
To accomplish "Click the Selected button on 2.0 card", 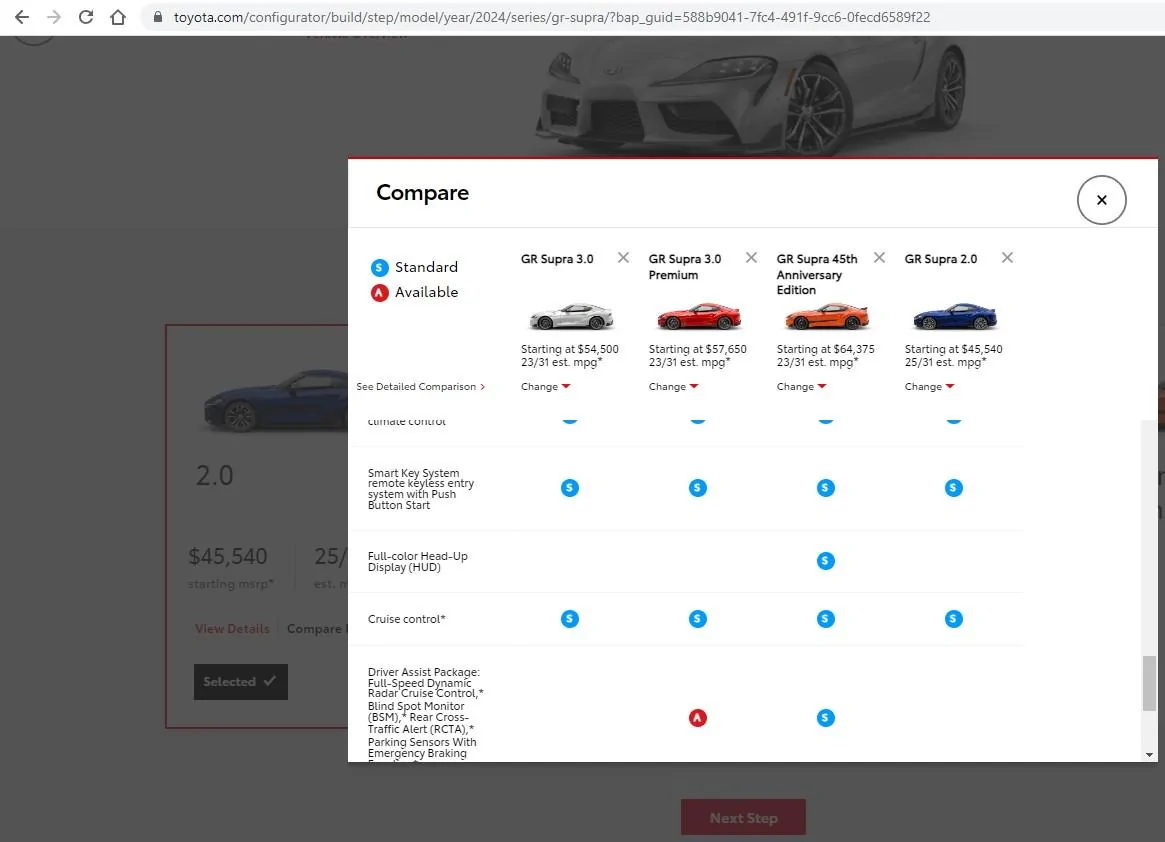I will [241, 681].
